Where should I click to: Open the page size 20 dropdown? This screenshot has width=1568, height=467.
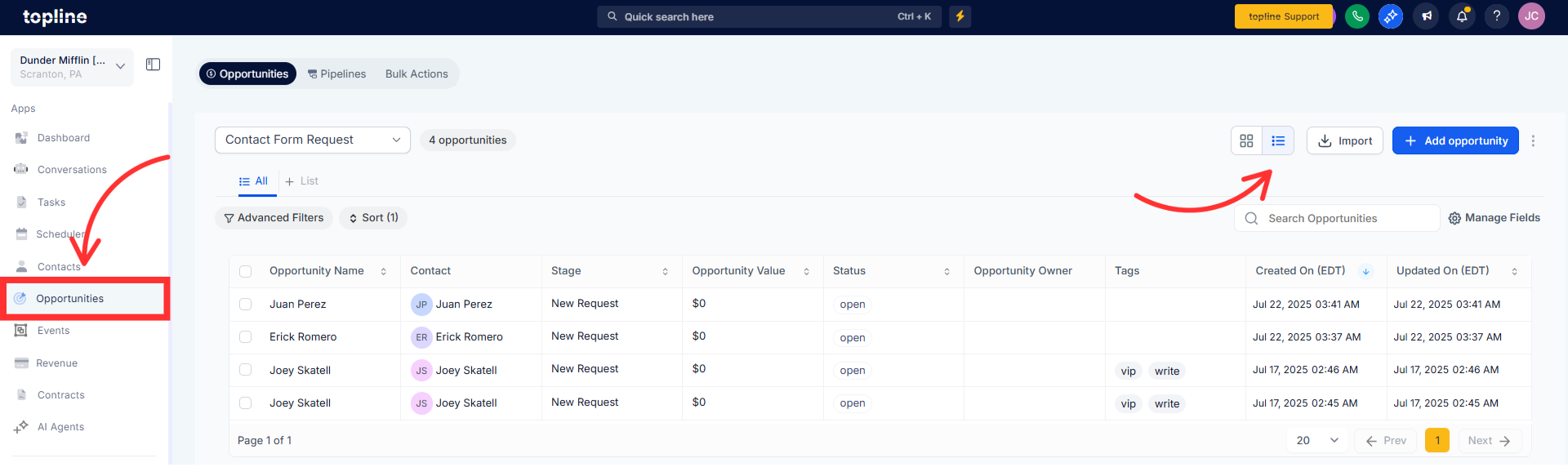(1317, 440)
